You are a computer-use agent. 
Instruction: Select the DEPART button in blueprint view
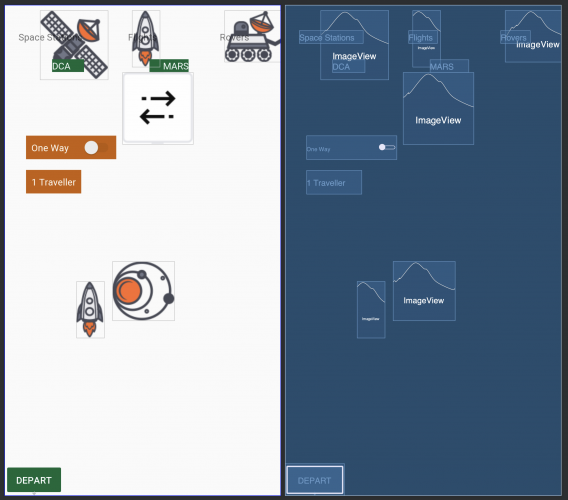point(314,480)
